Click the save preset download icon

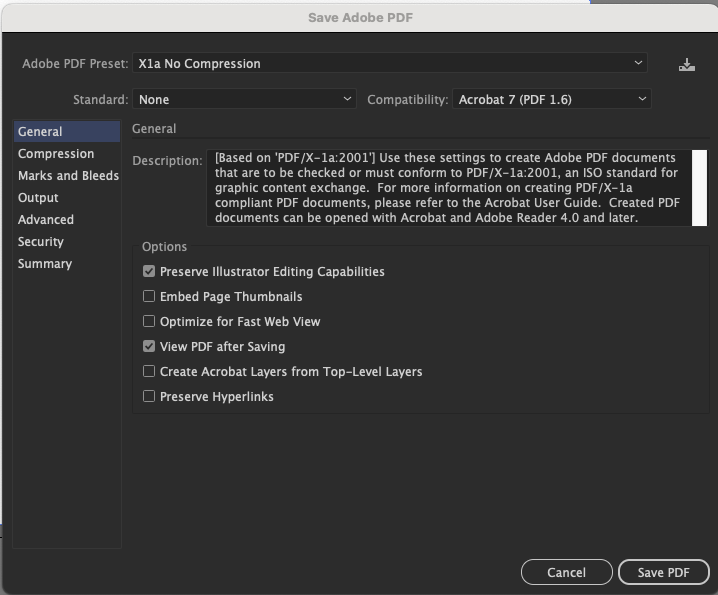click(686, 65)
